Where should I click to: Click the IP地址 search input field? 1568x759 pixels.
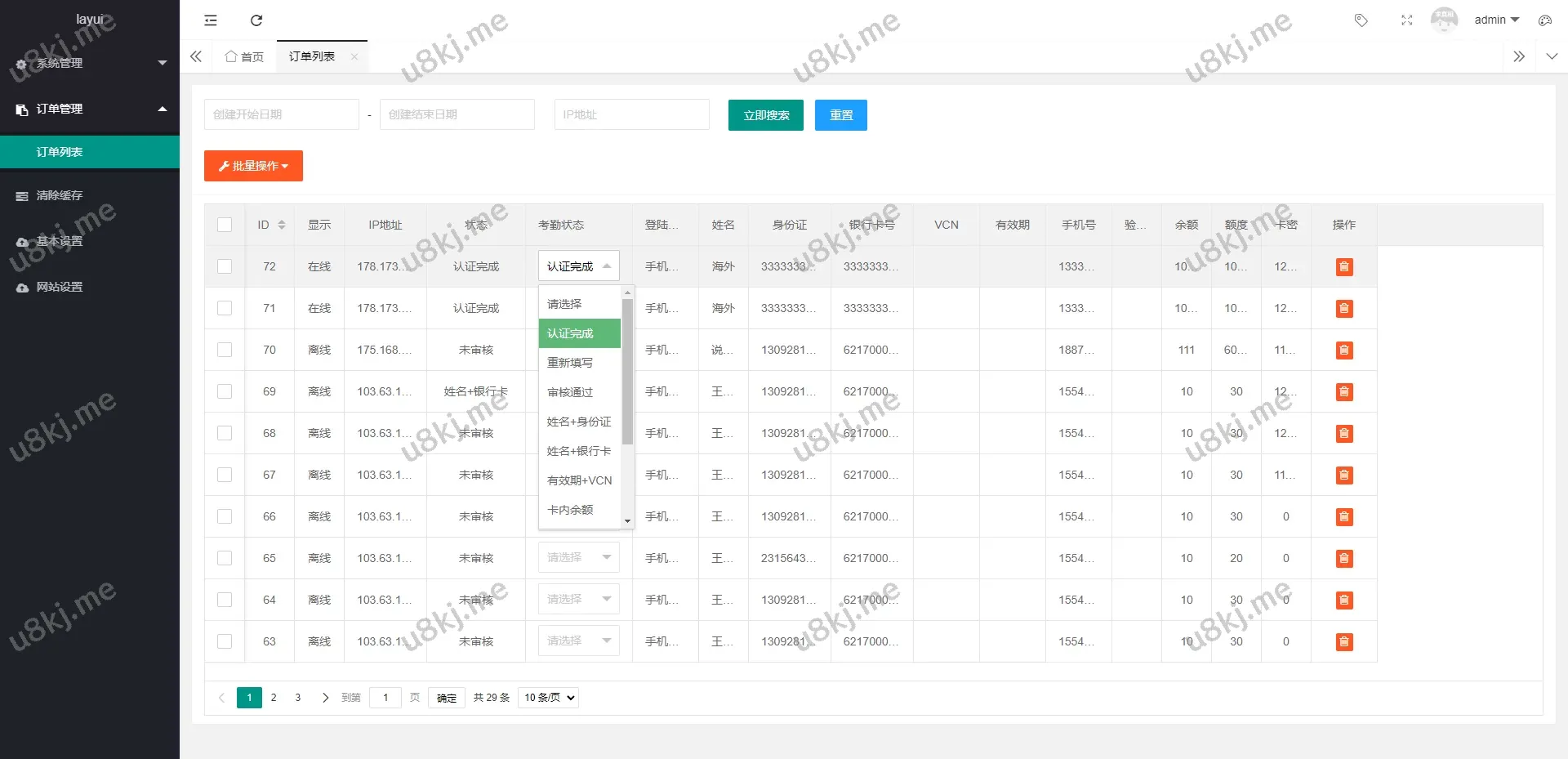[631, 114]
